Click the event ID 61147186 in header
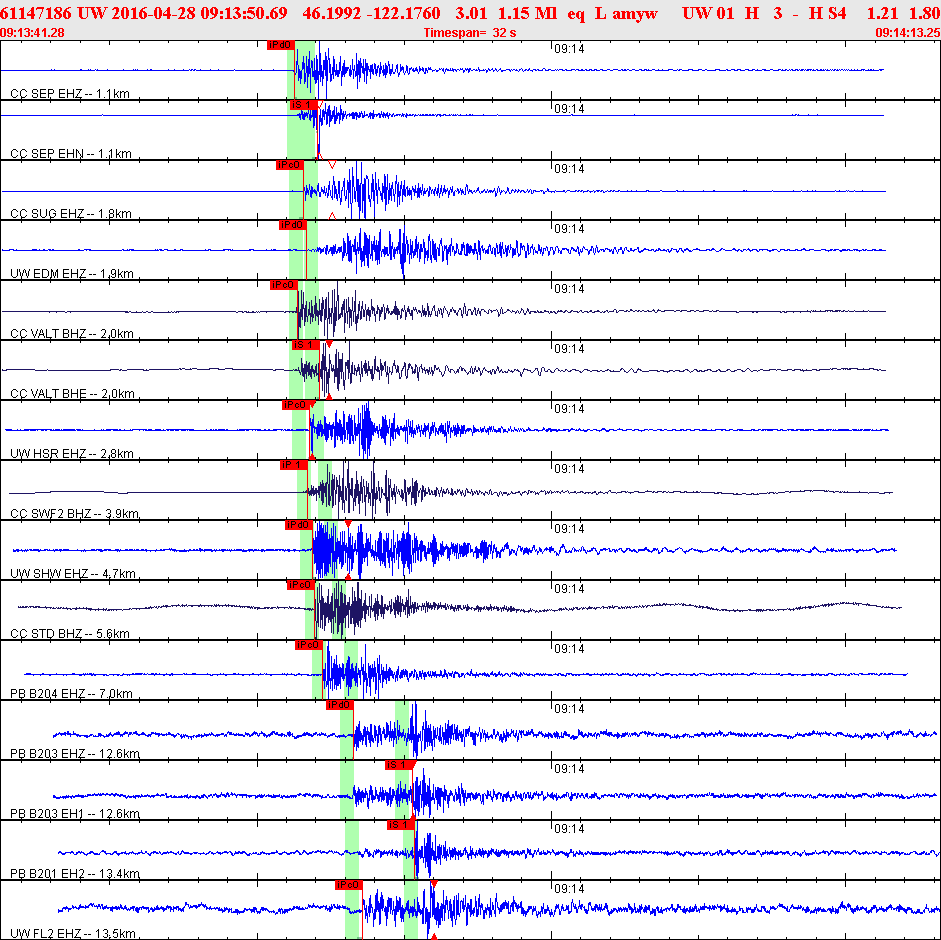This screenshot has width=941, height=940. pyautogui.click(x=38, y=13)
